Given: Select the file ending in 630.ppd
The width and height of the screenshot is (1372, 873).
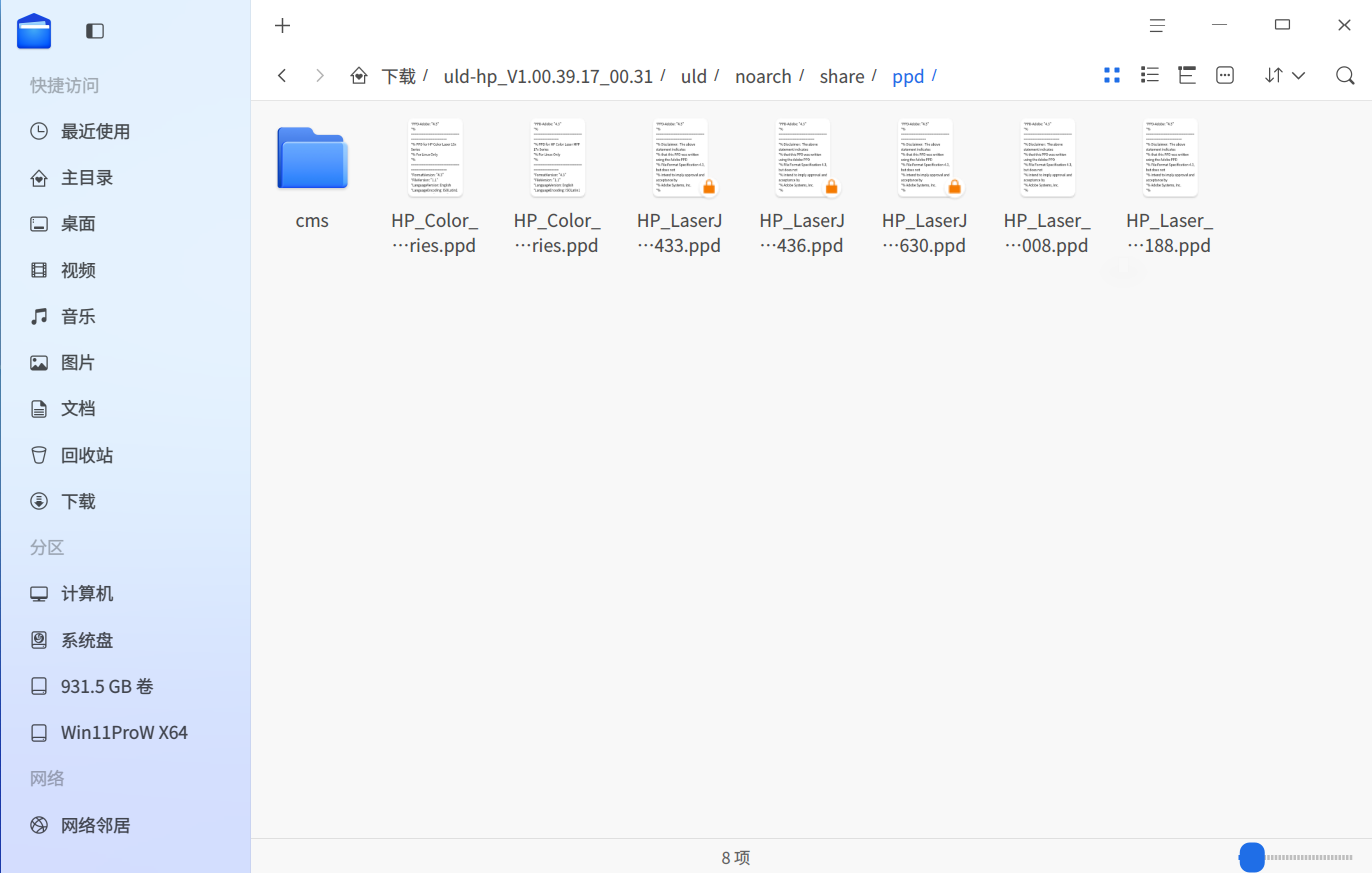Looking at the screenshot, I should pyautogui.click(x=925, y=187).
